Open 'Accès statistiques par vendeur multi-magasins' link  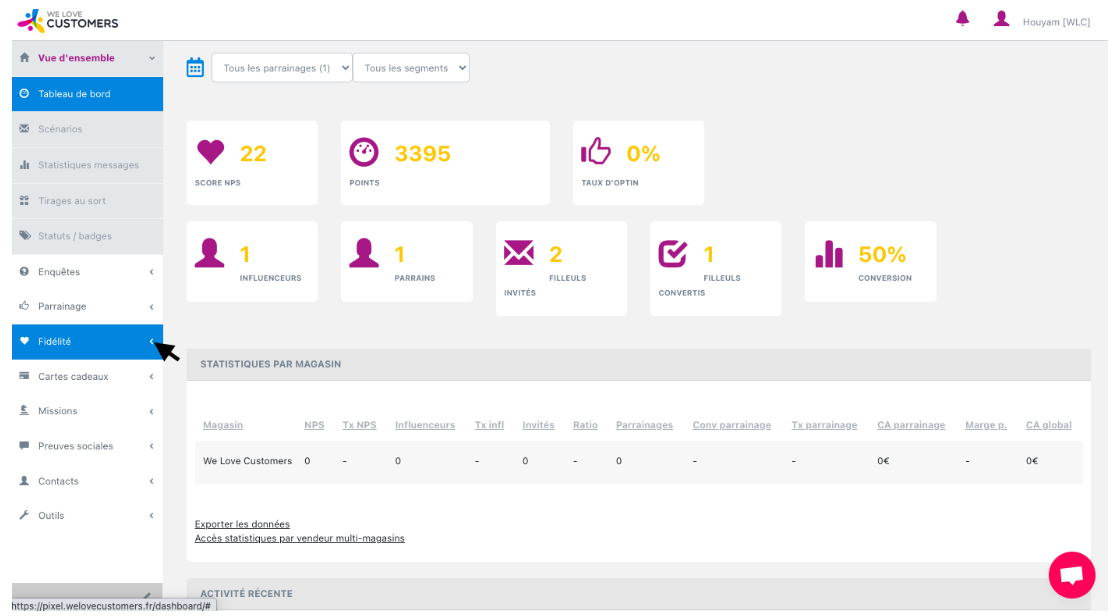tap(299, 538)
